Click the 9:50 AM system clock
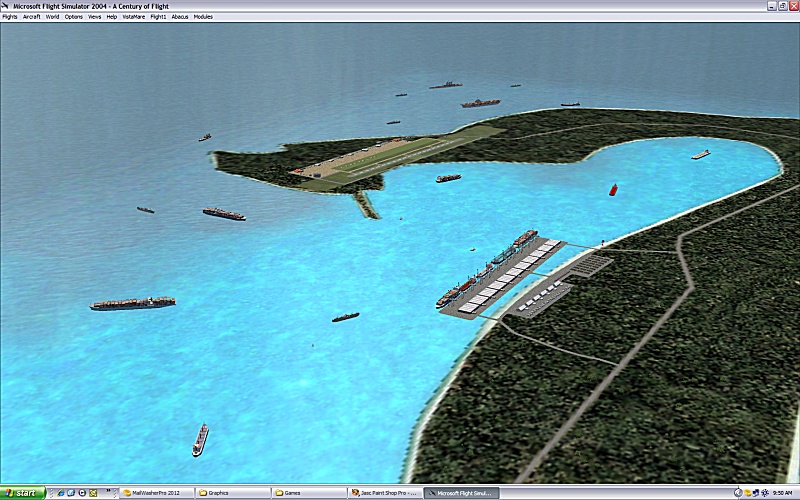 782,493
